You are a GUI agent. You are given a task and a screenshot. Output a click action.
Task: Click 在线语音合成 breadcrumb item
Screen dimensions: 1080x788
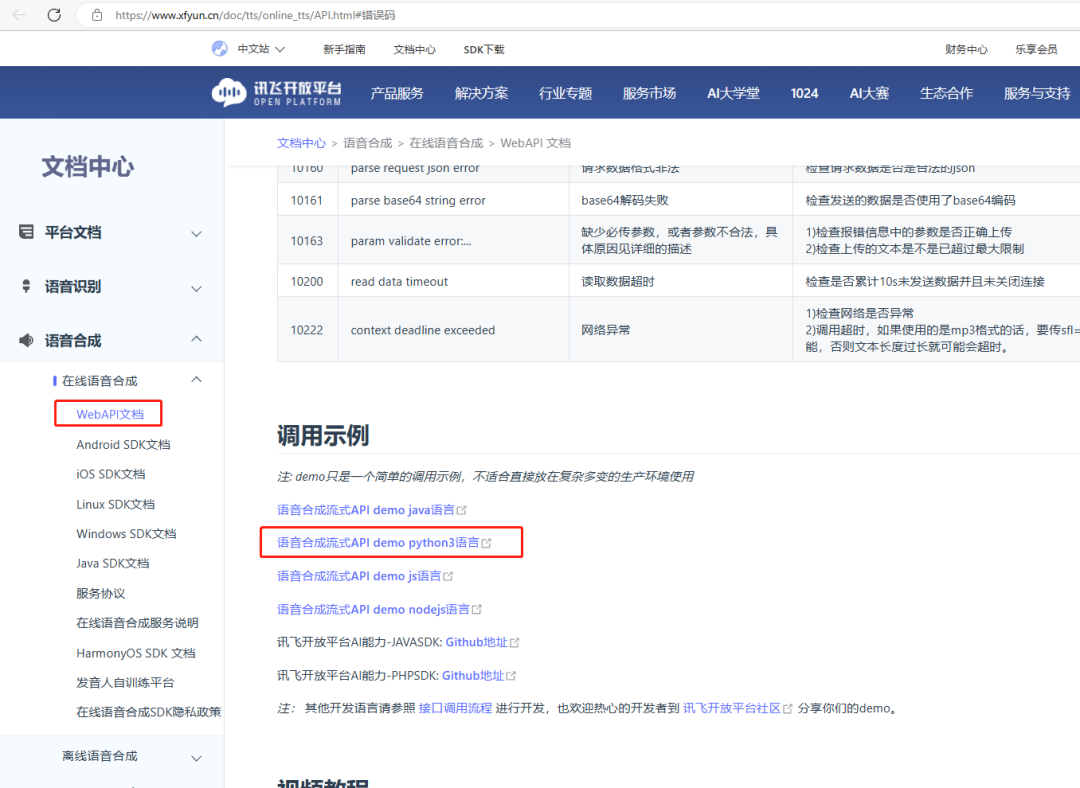tap(446, 143)
